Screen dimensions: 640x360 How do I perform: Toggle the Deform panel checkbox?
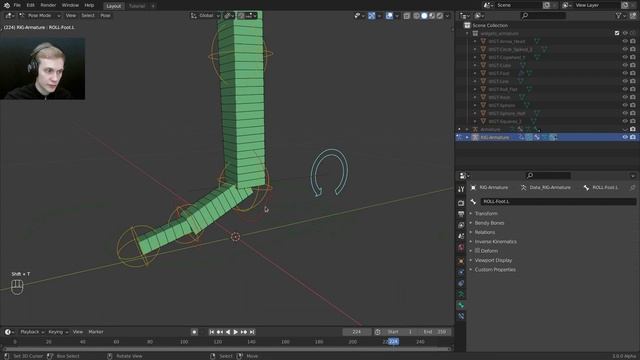[x=477, y=251]
